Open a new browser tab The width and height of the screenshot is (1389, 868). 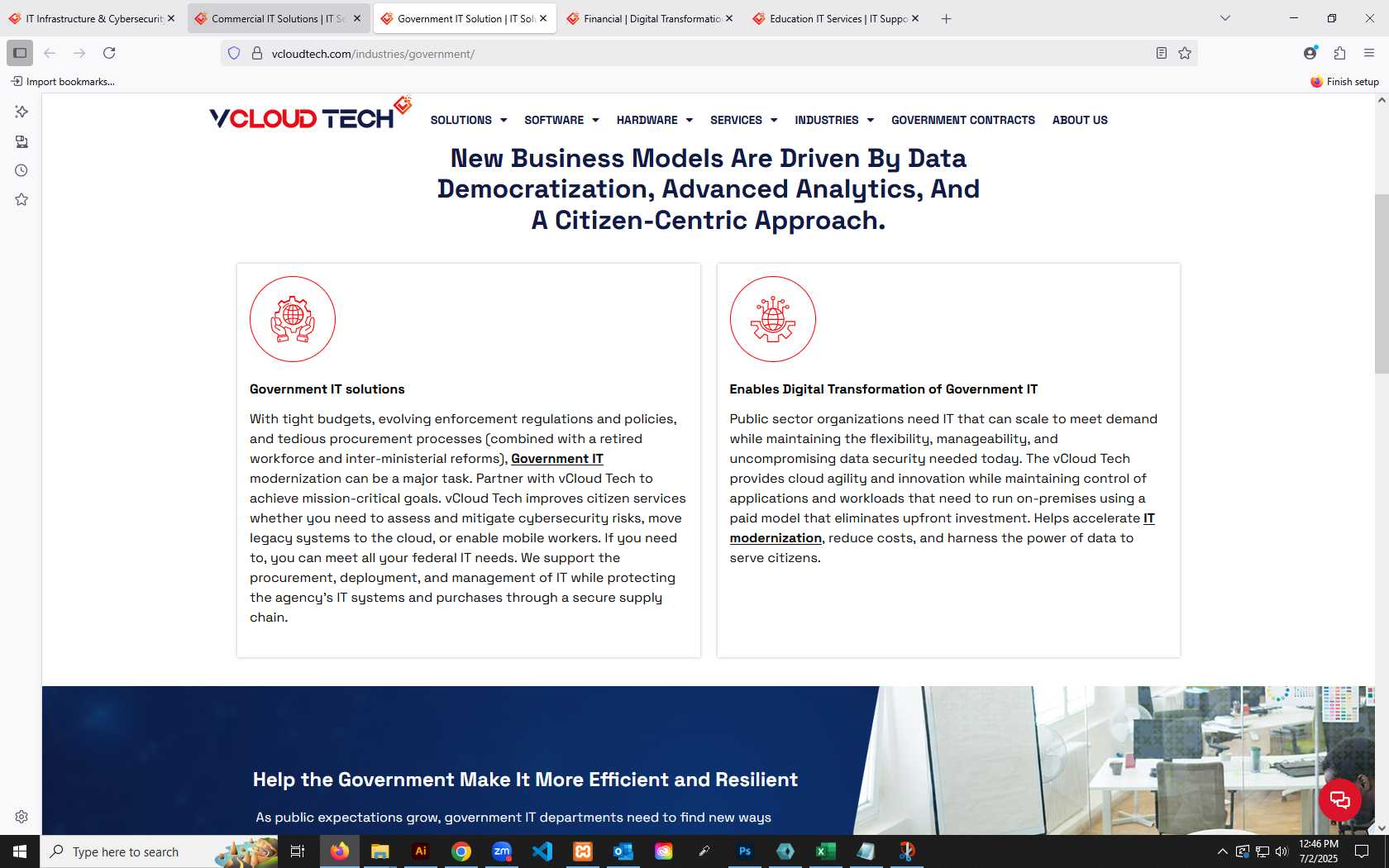(947, 18)
